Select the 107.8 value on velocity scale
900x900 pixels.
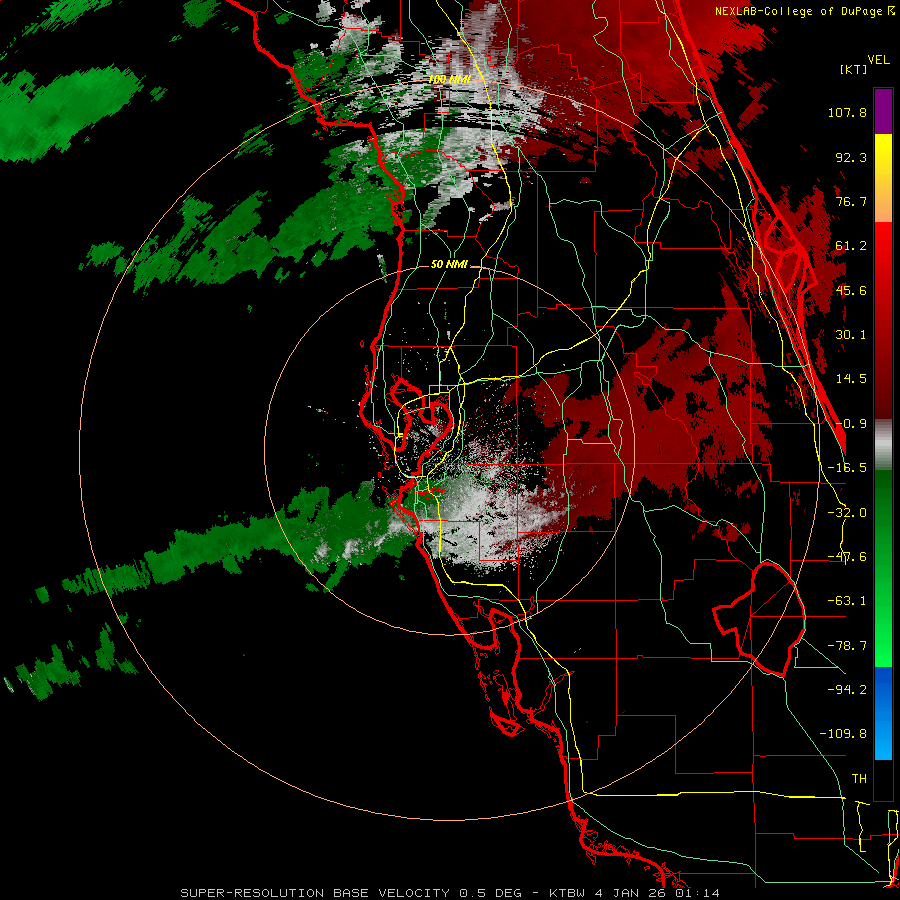[847, 112]
